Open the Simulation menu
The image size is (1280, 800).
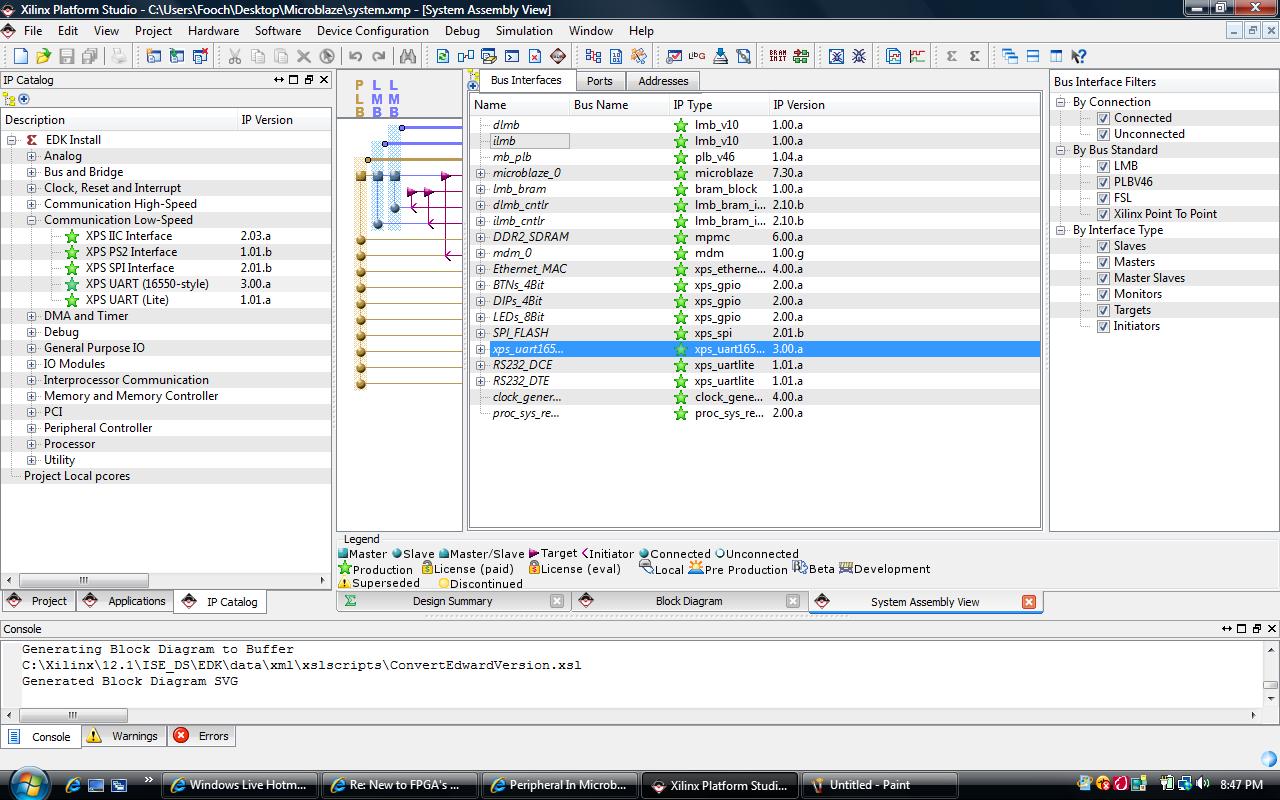(x=524, y=31)
